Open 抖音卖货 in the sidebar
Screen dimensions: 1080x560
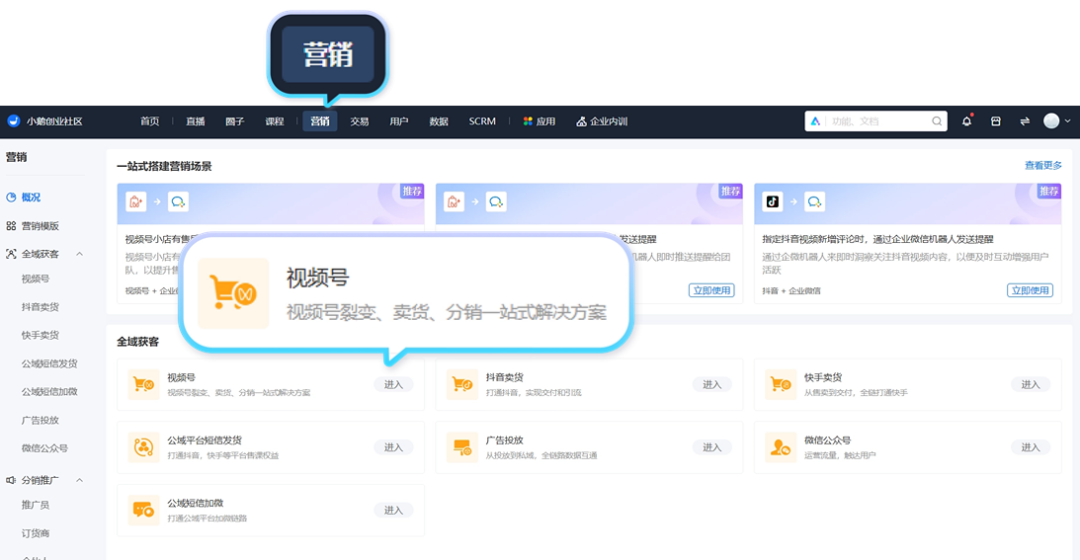tap(40, 307)
